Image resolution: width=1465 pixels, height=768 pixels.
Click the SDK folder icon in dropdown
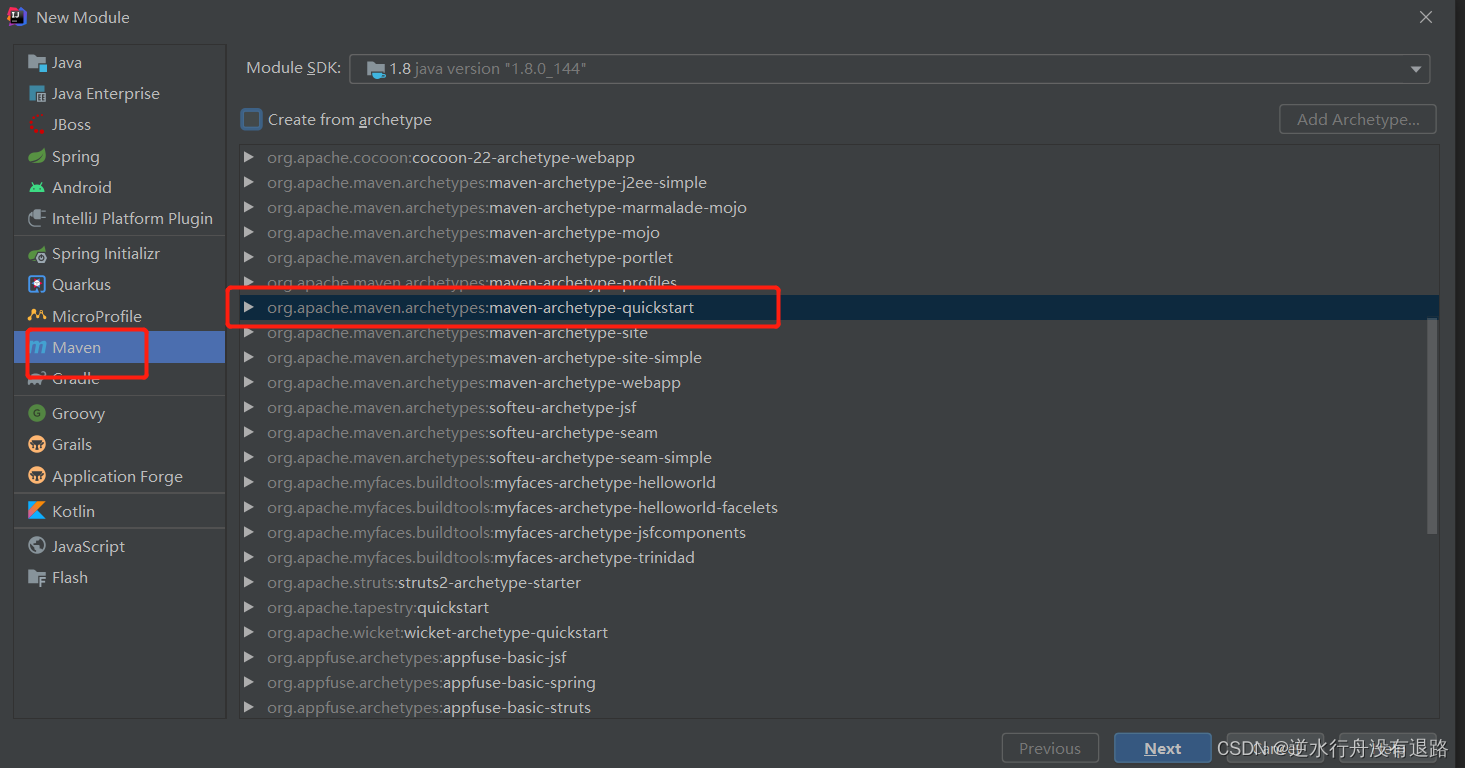pyautogui.click(x=376, y=69)
